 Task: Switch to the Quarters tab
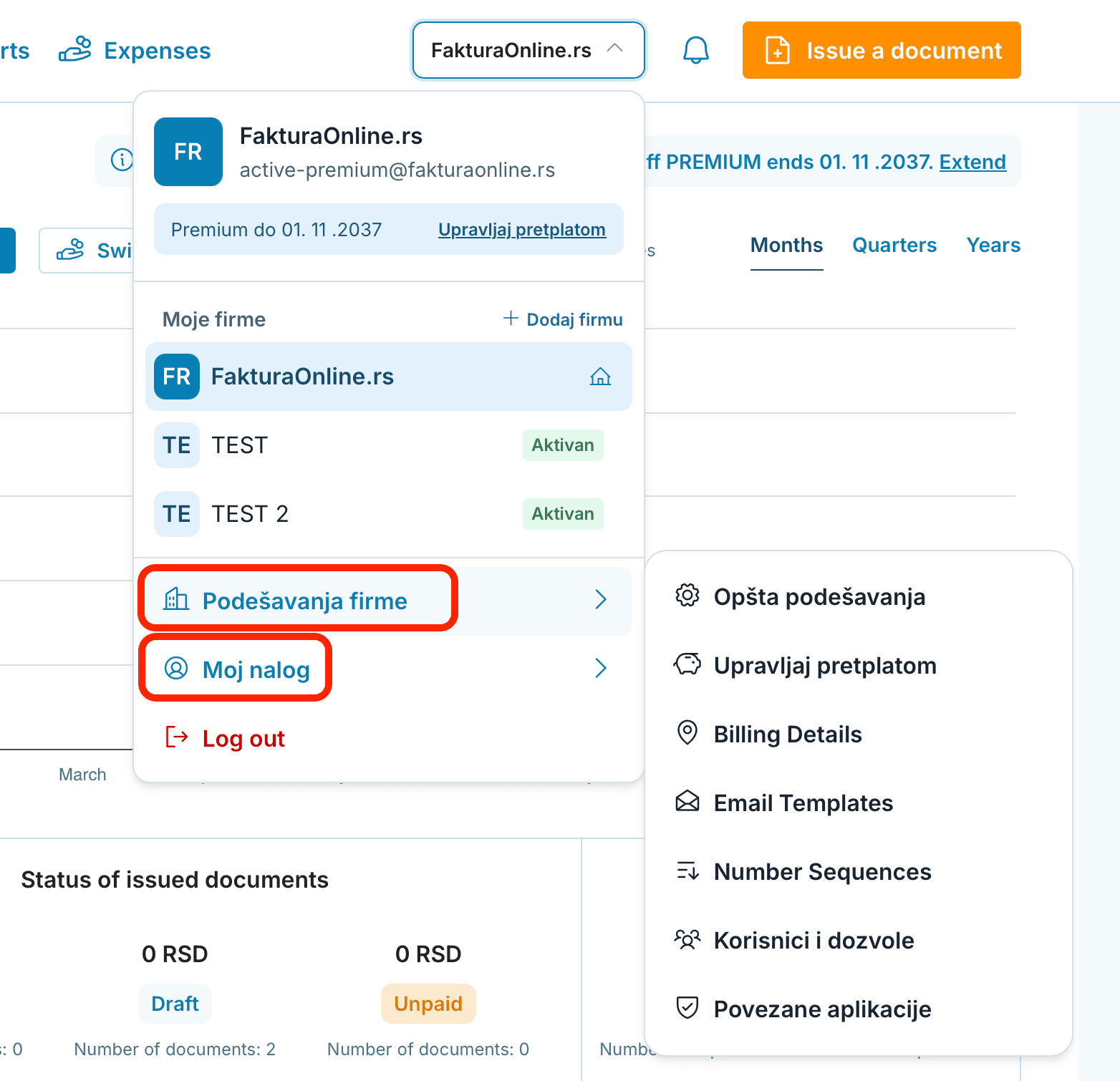[x=894, y=245]
